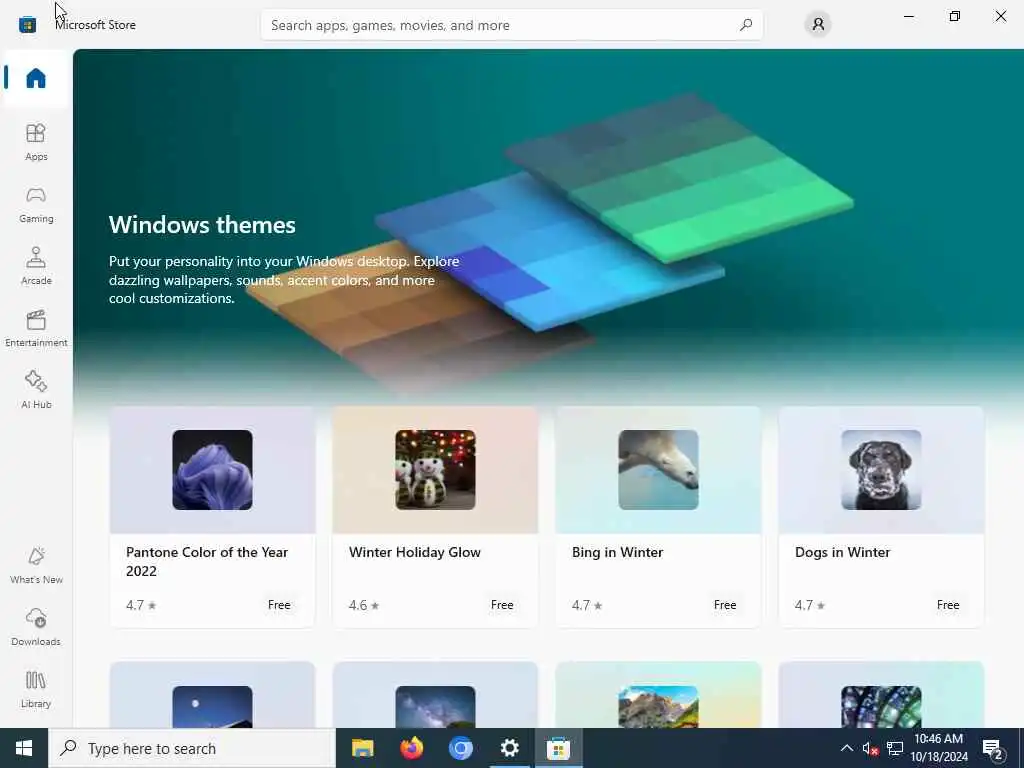Focus the Search apps, games, movies field
This screenshot has height=768, width=1024.
(x=511, y=25)
